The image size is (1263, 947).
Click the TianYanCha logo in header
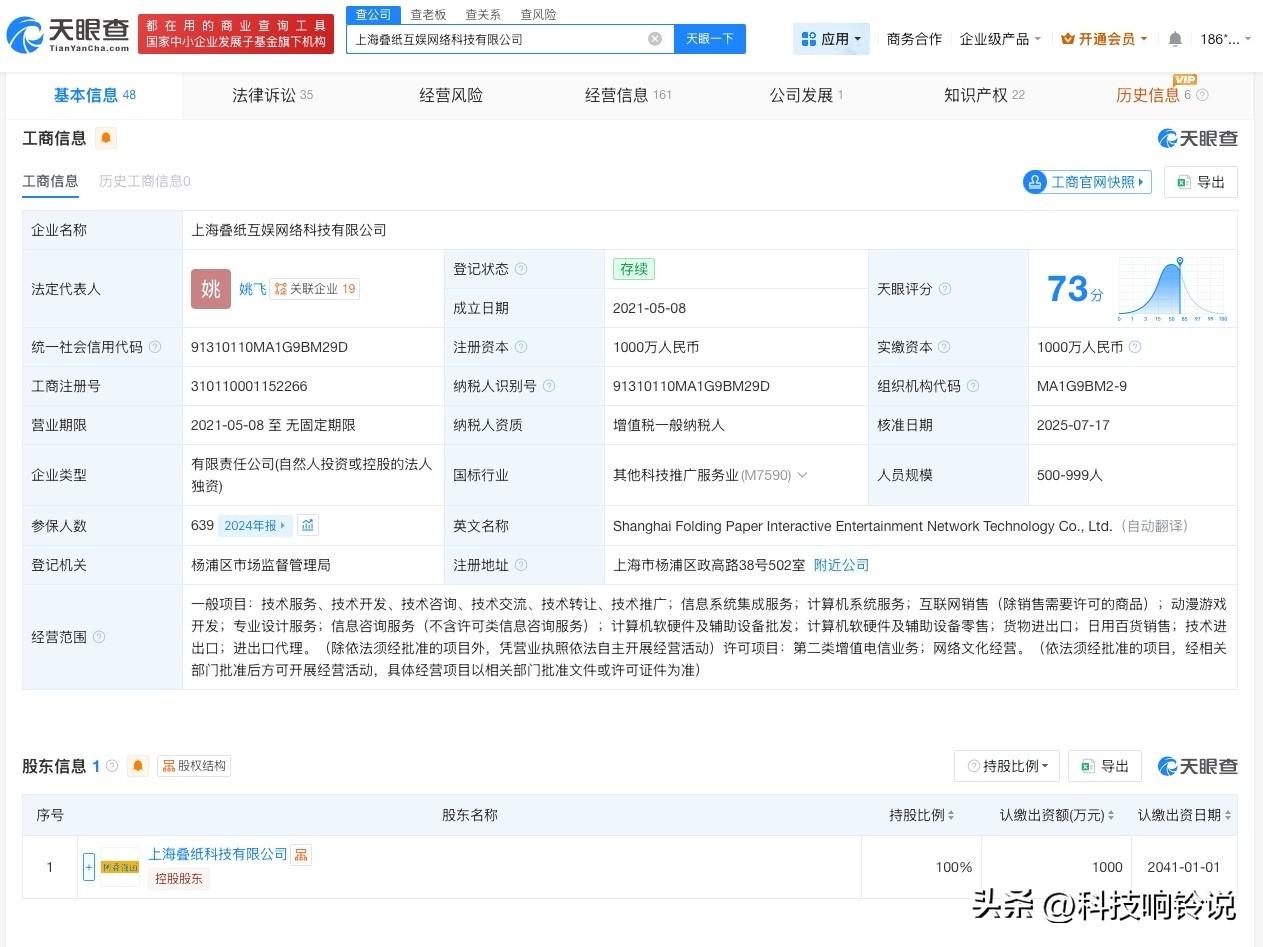click(x=68, y=35)
